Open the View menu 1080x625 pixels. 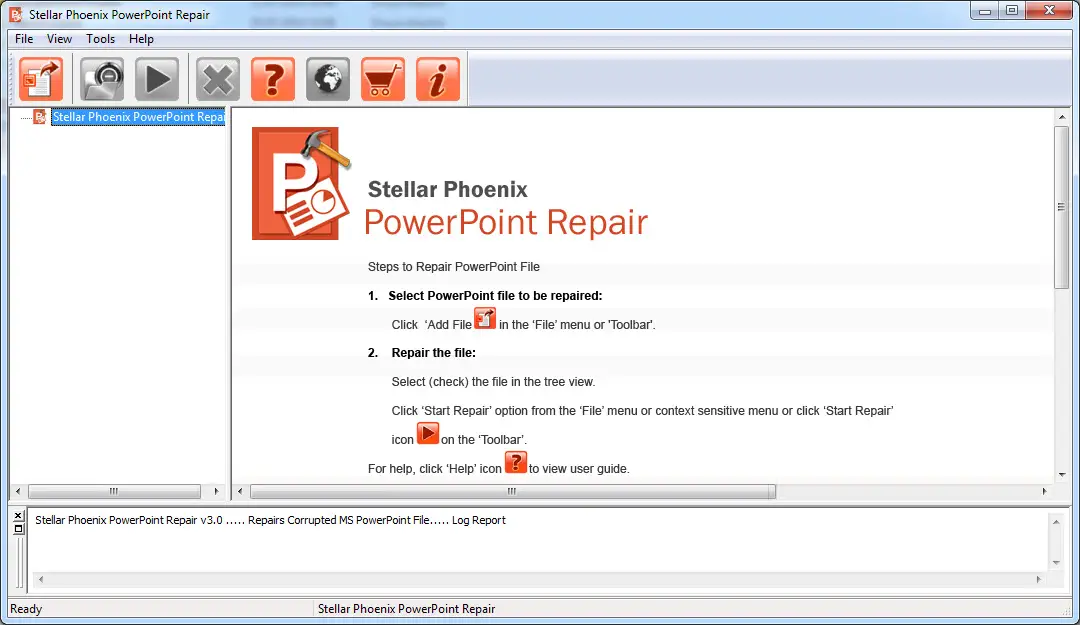(59, 39)
